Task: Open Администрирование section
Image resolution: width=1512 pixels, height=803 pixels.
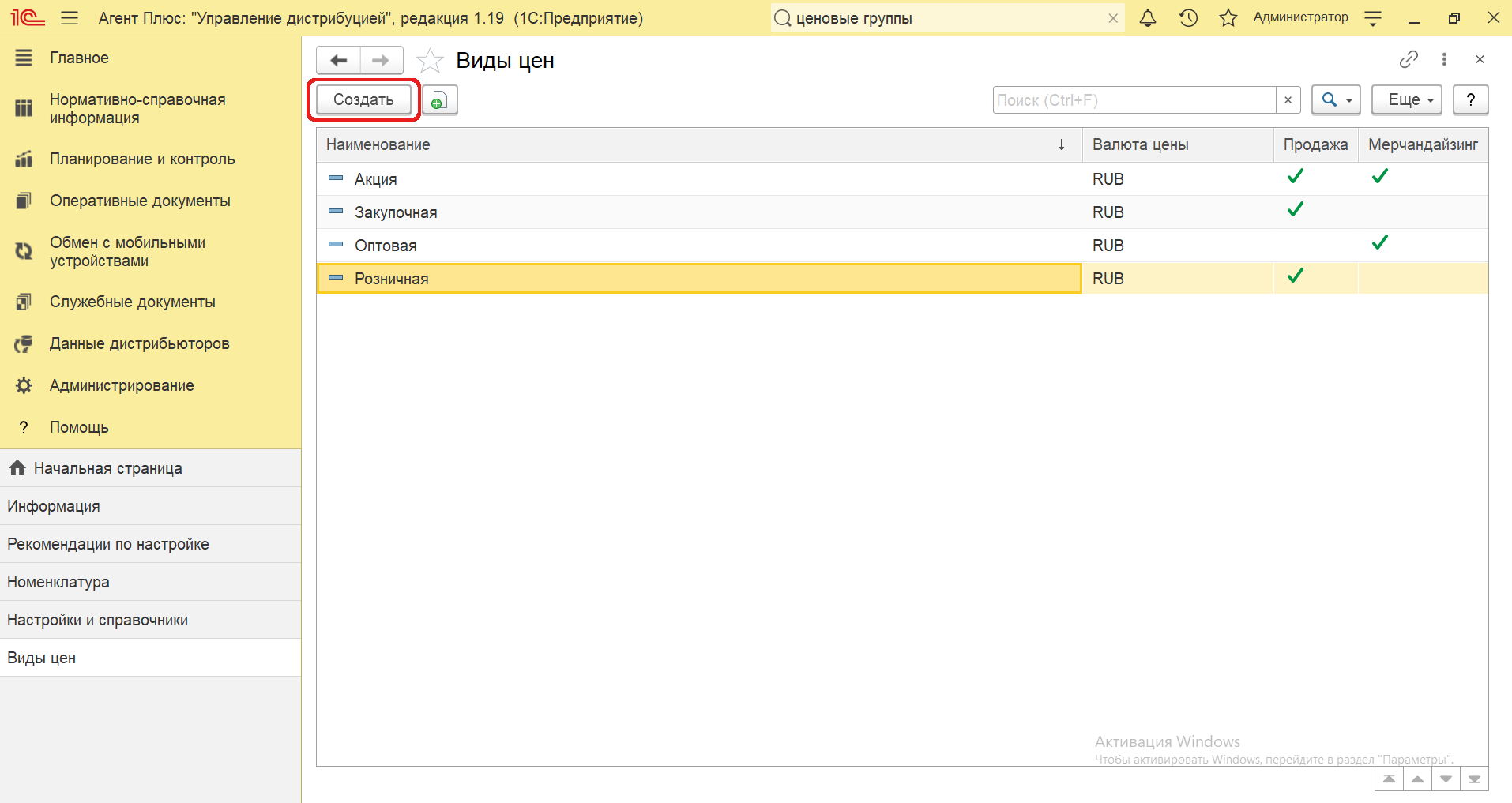Action: point(122,385)
